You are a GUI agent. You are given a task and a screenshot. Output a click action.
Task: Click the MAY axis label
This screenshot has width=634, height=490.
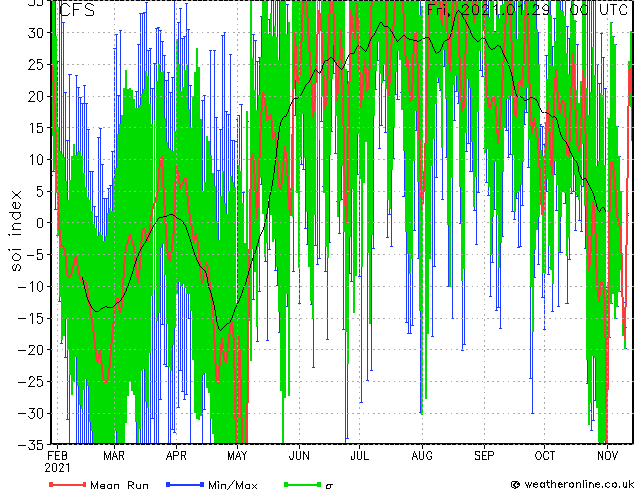click(x=237, y=456)
